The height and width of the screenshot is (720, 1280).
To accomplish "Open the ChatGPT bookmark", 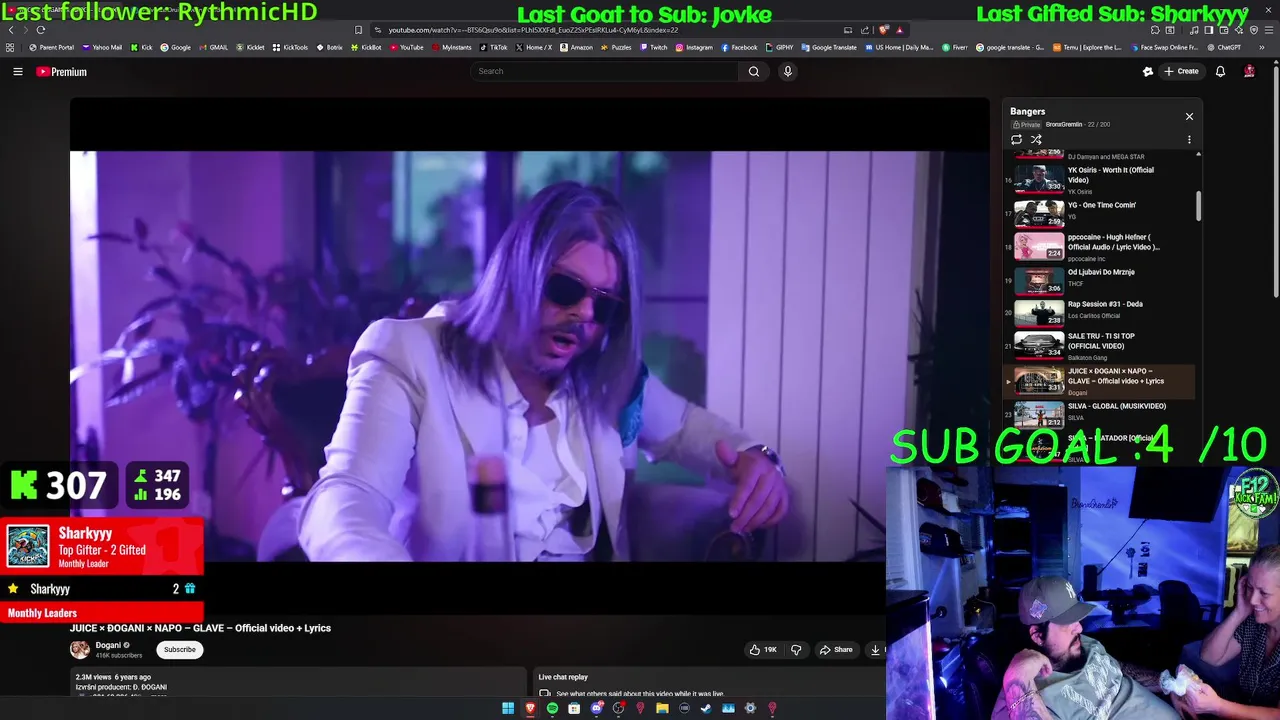I will (1223, 47).
